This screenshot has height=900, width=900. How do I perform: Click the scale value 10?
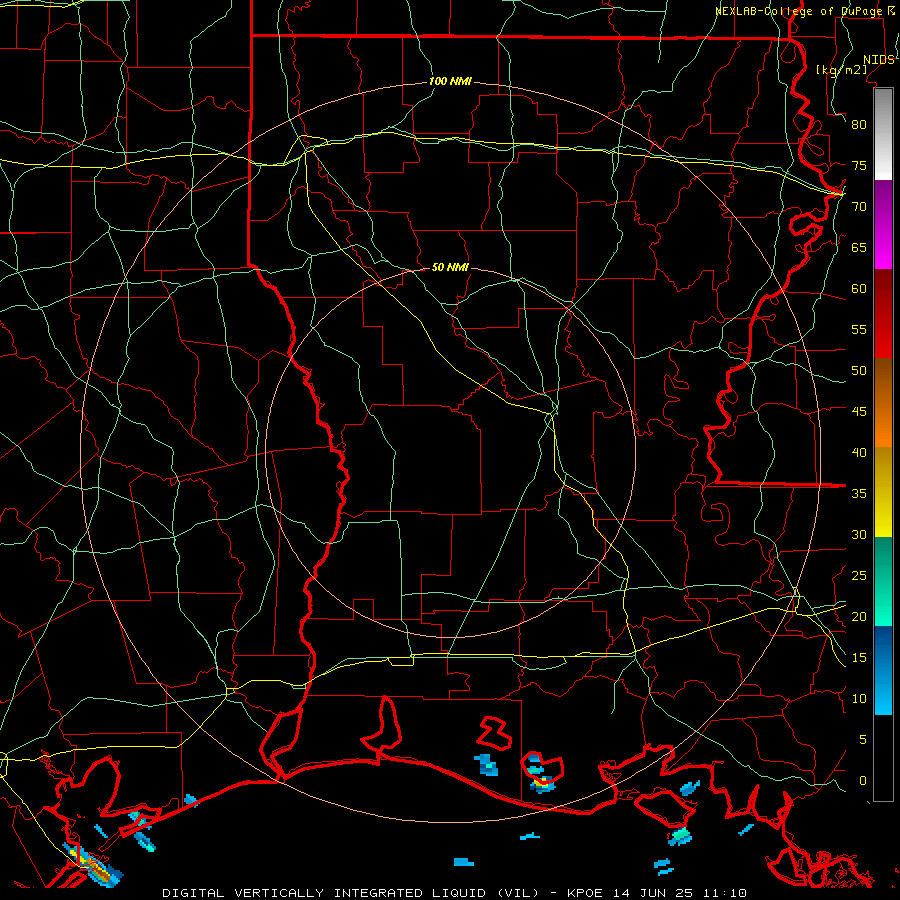(859, 699)
